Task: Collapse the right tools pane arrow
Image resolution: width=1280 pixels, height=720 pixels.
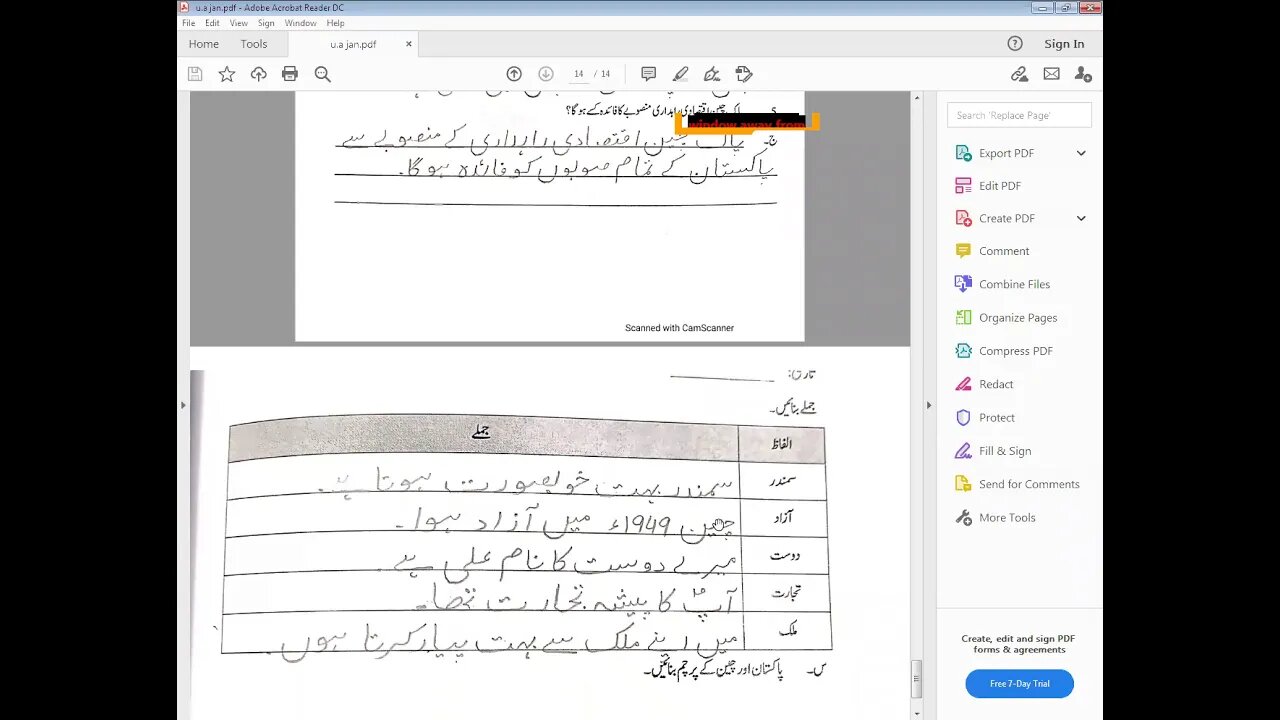Action: tap(928, 405)
